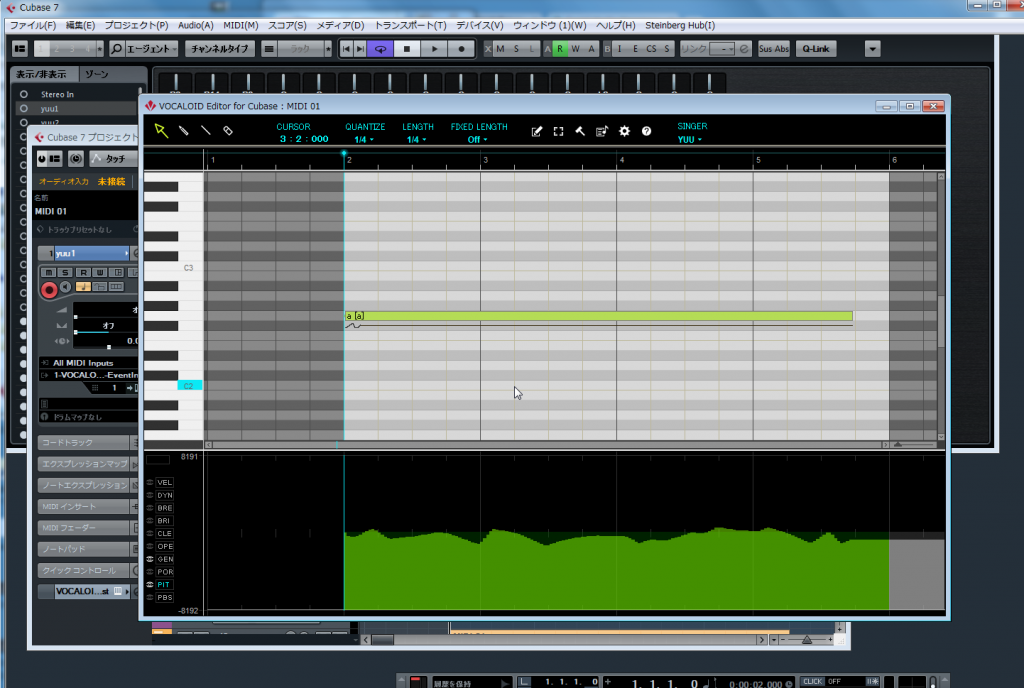Viewport: 1024px width, 688px height.
Task: Select the eraser tool in VOCALOID Editor
Action: point(228,131)
